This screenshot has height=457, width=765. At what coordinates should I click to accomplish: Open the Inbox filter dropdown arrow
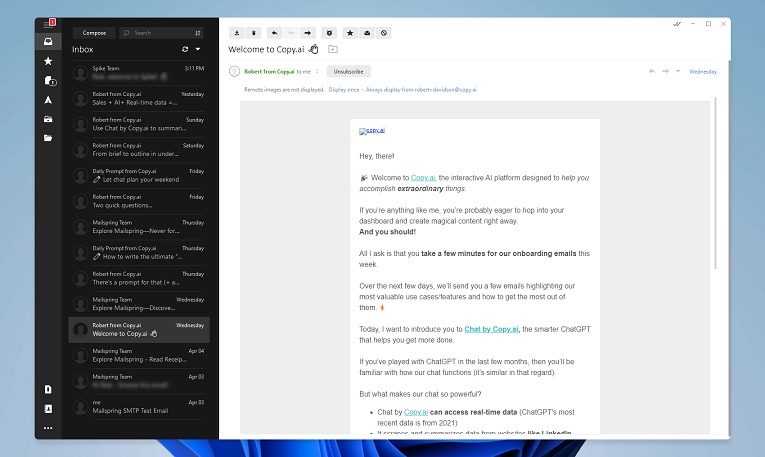click(198, 49)
